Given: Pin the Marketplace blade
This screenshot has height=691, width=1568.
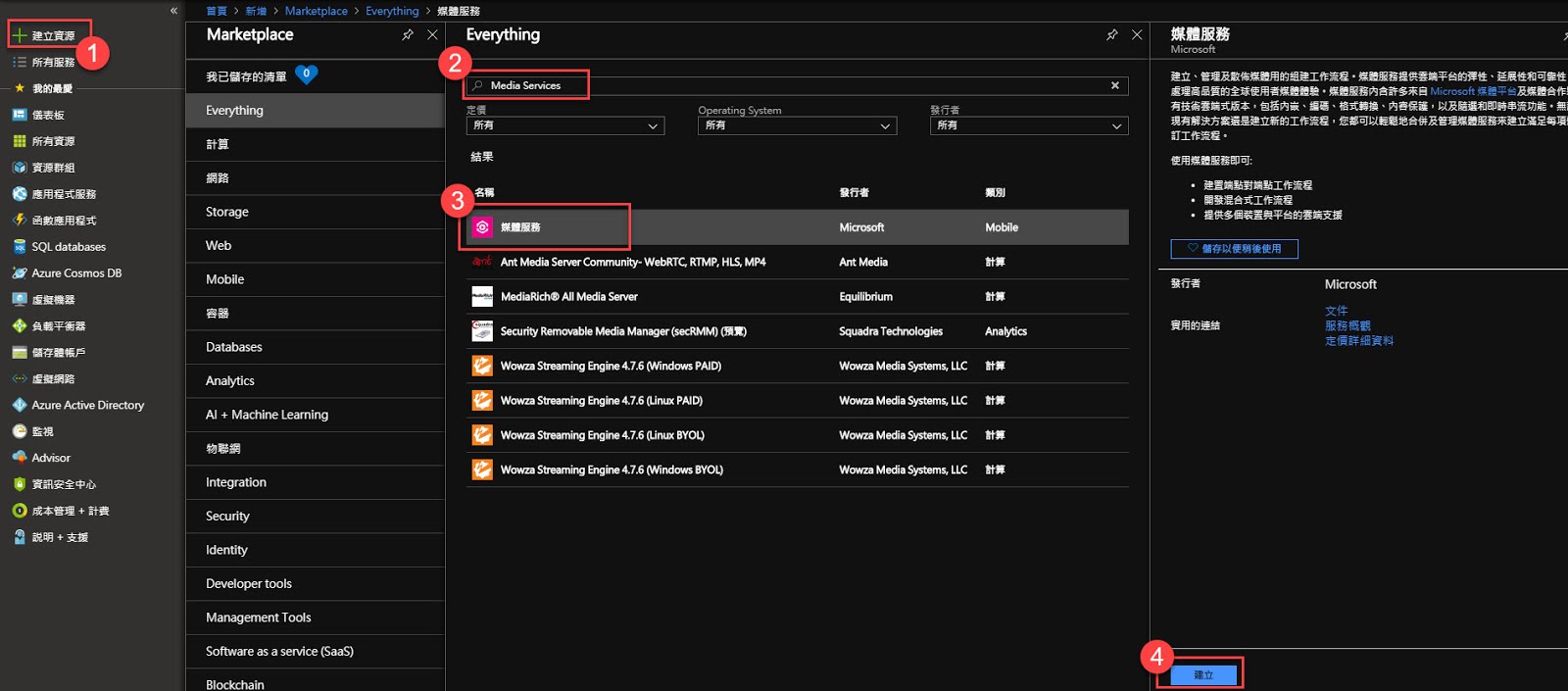Looking at the screenshot, I should tap(408, 34).
